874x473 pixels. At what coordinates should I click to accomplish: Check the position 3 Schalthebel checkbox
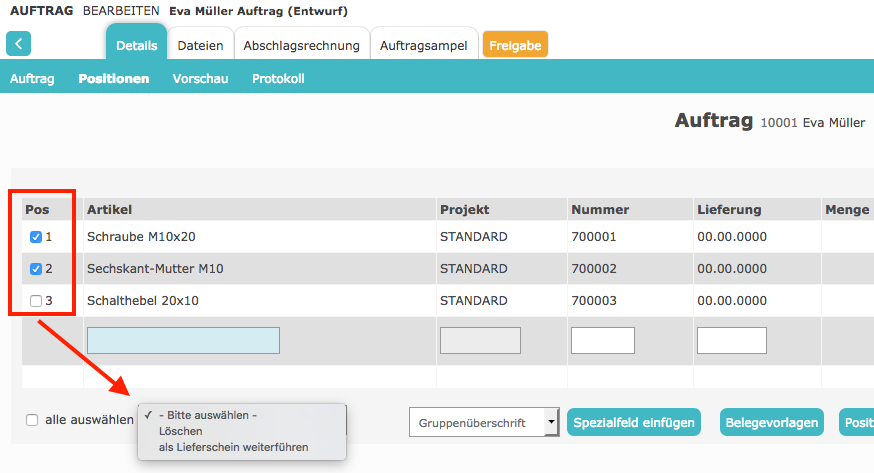[x=37, y=301]
